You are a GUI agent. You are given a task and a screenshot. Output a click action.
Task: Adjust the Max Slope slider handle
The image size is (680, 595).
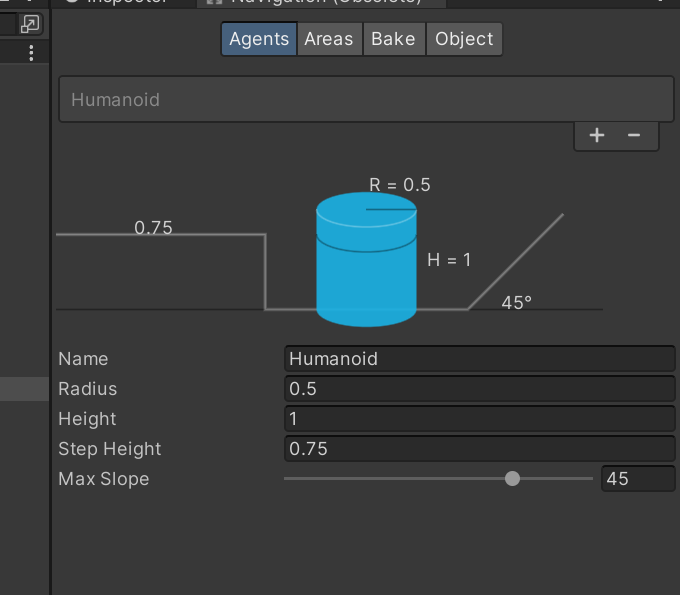(x=512, y=479)
